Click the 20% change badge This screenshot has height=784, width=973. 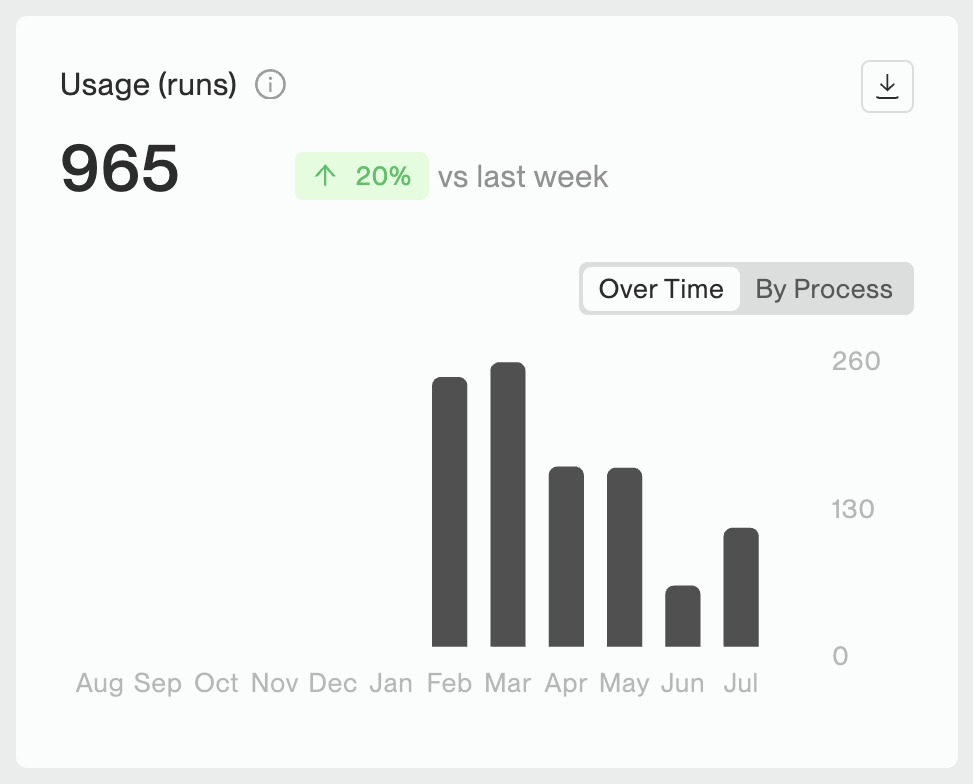[362, 176]
